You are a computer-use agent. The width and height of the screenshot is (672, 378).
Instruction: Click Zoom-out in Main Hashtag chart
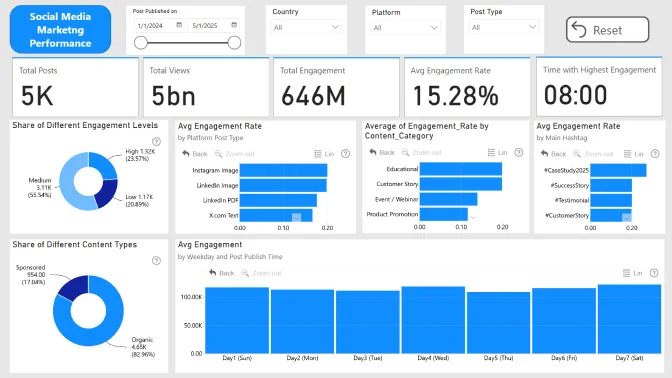tap(593, 153)
